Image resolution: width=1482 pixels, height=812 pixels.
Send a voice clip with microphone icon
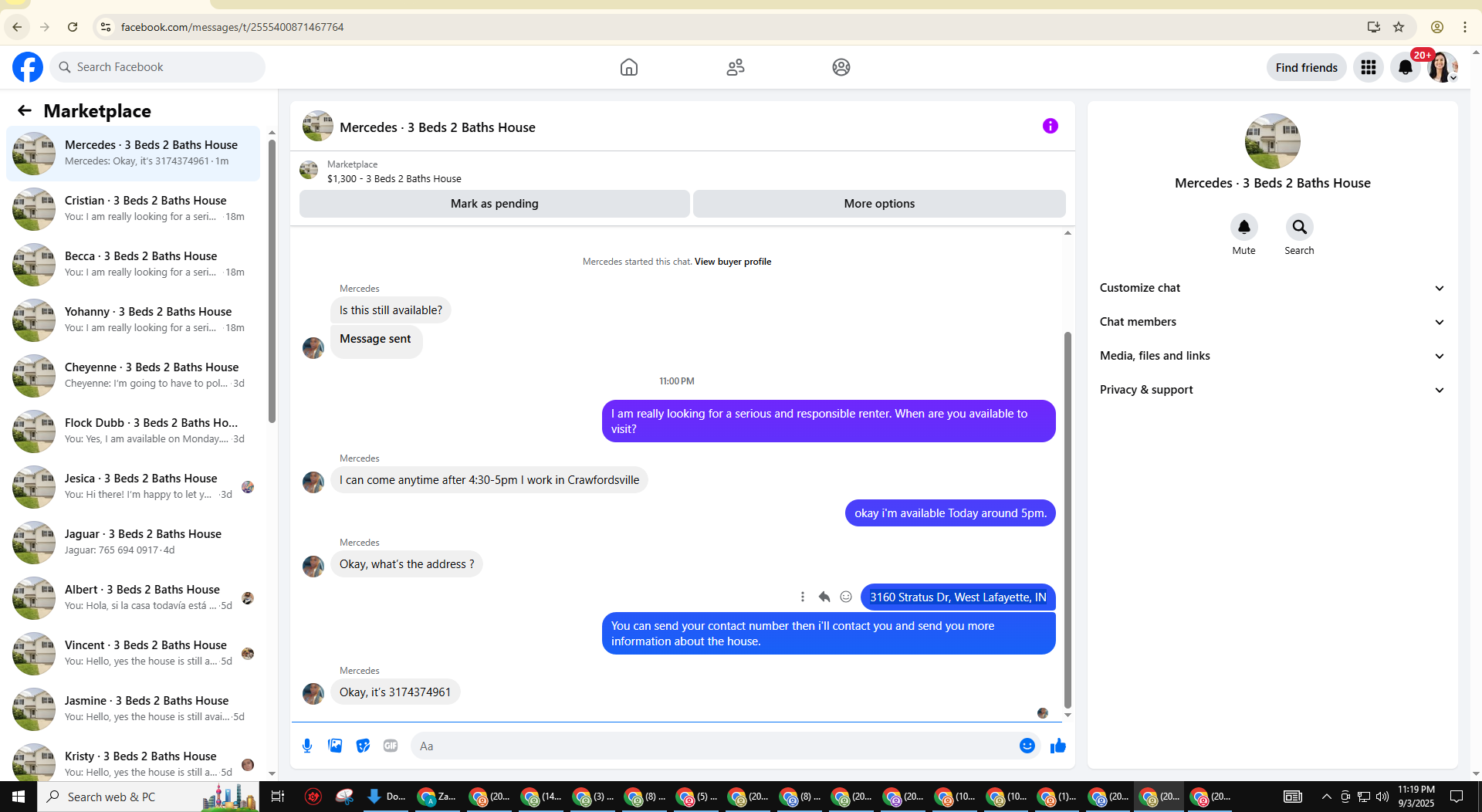[x=307, y=746]
